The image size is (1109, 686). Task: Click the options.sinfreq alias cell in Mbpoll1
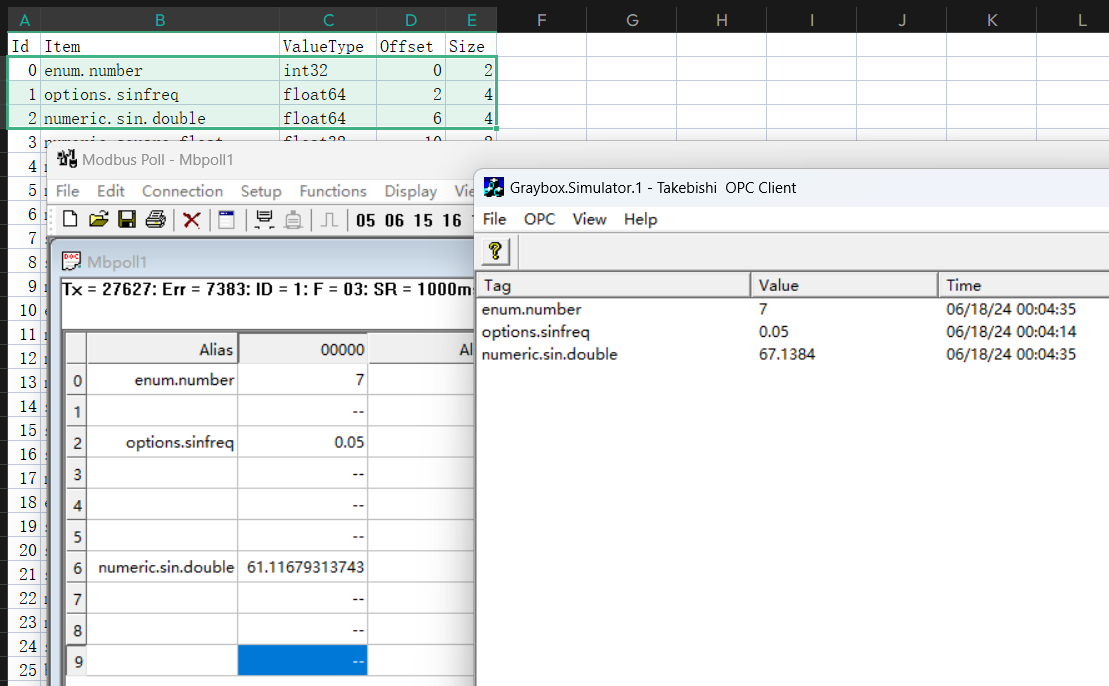pos(162,442)
